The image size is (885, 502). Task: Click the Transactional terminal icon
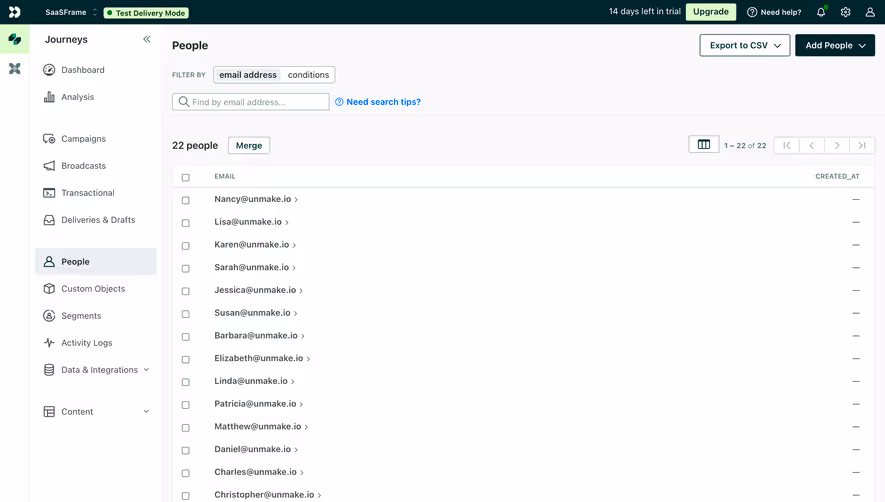pyautogui.click(x=49, y=193)
